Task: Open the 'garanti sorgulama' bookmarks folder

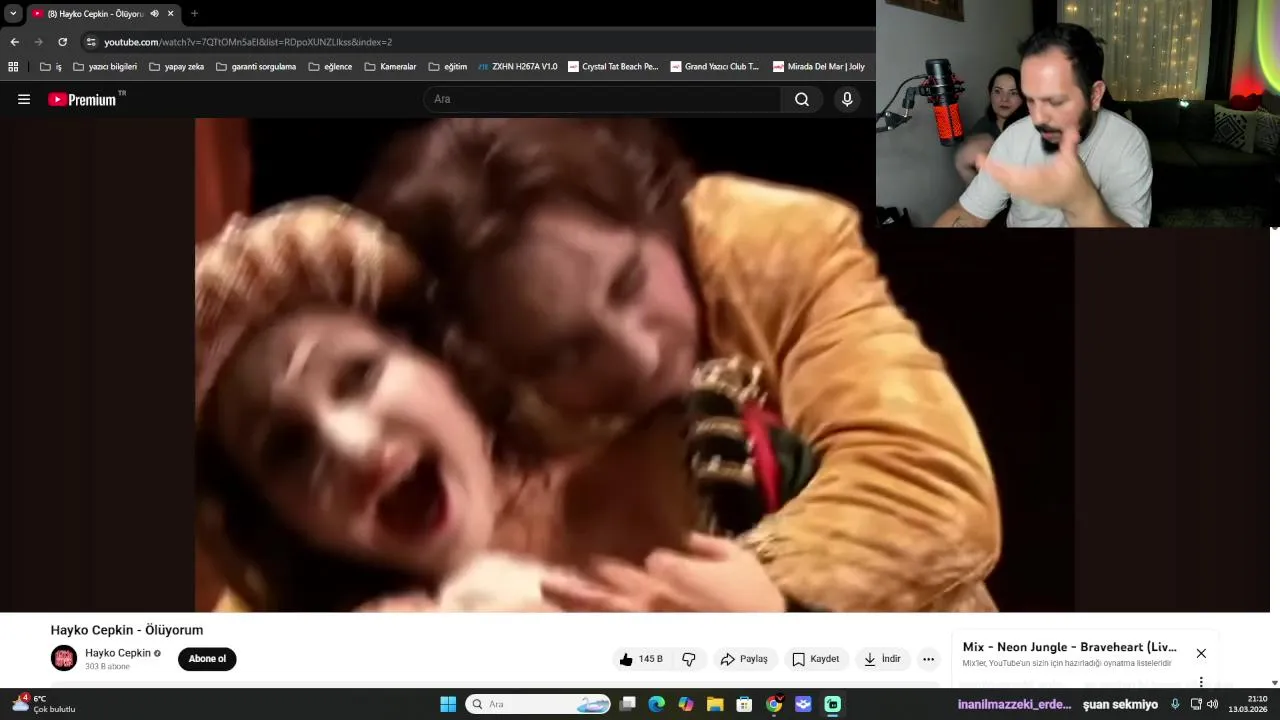Action: (255, 67)
